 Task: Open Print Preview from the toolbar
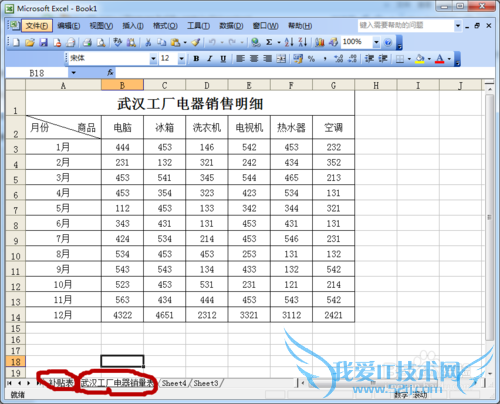pos(101,42)
